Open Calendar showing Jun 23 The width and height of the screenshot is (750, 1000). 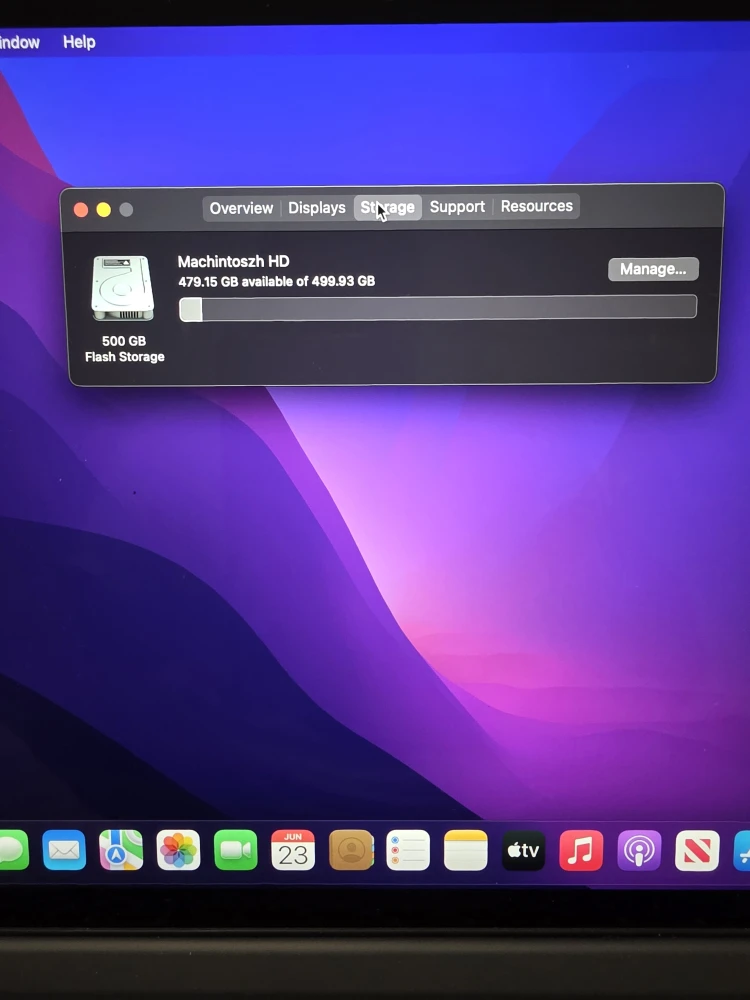pyautogui.click(x=293, y=850)
